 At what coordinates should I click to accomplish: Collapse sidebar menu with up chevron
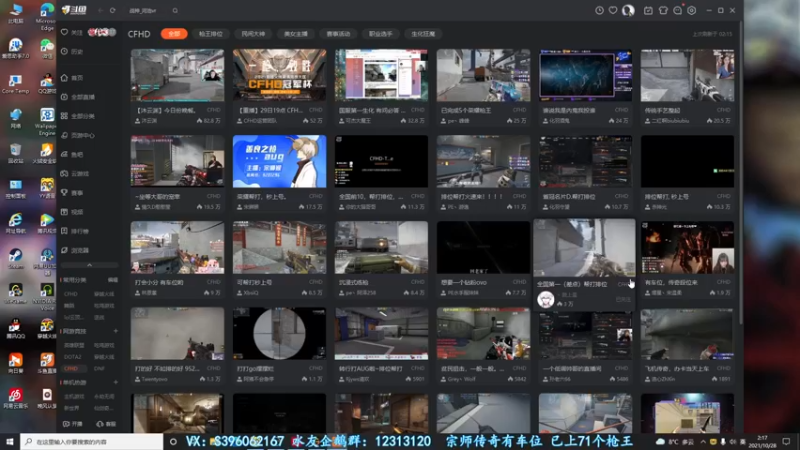click(x=89, y=265)
